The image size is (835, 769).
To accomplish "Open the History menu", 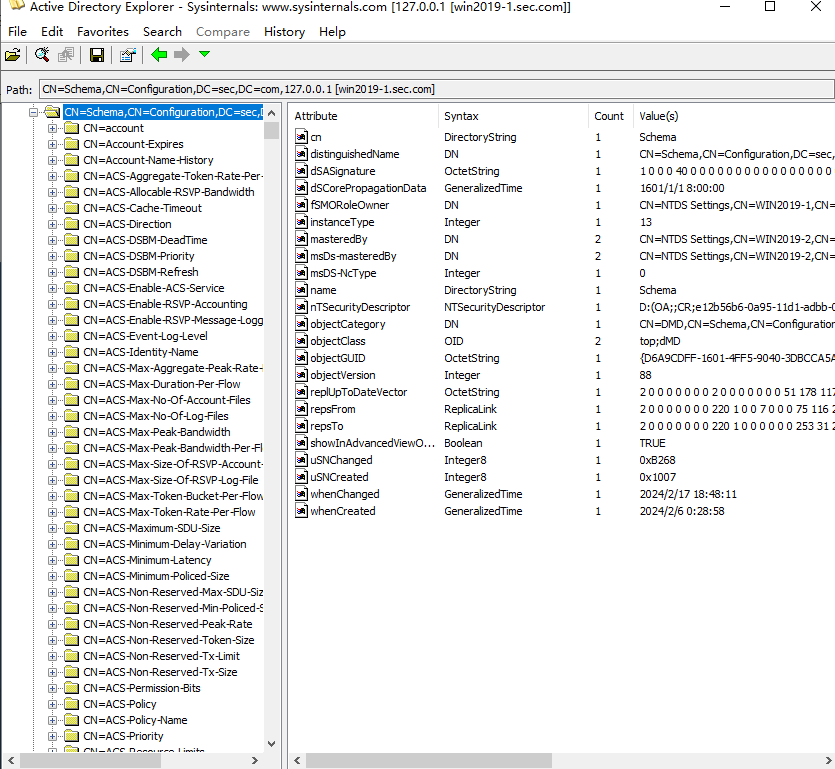I will (284, 32).
